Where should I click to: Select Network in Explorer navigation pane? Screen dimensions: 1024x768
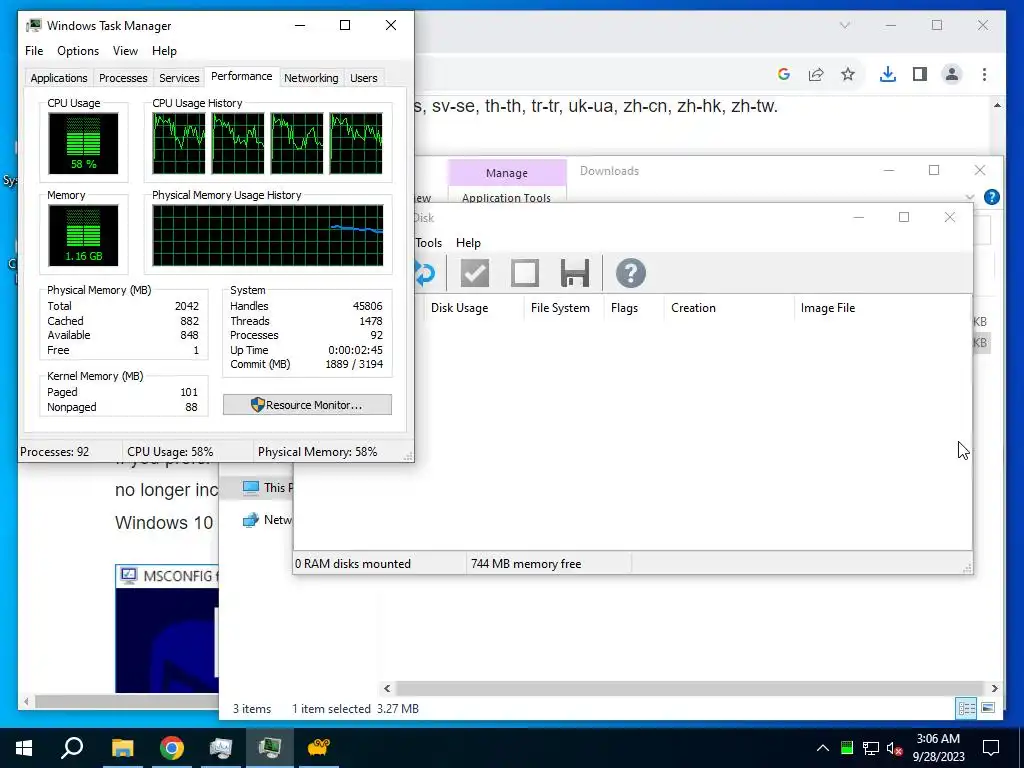(x=268, y=520)
